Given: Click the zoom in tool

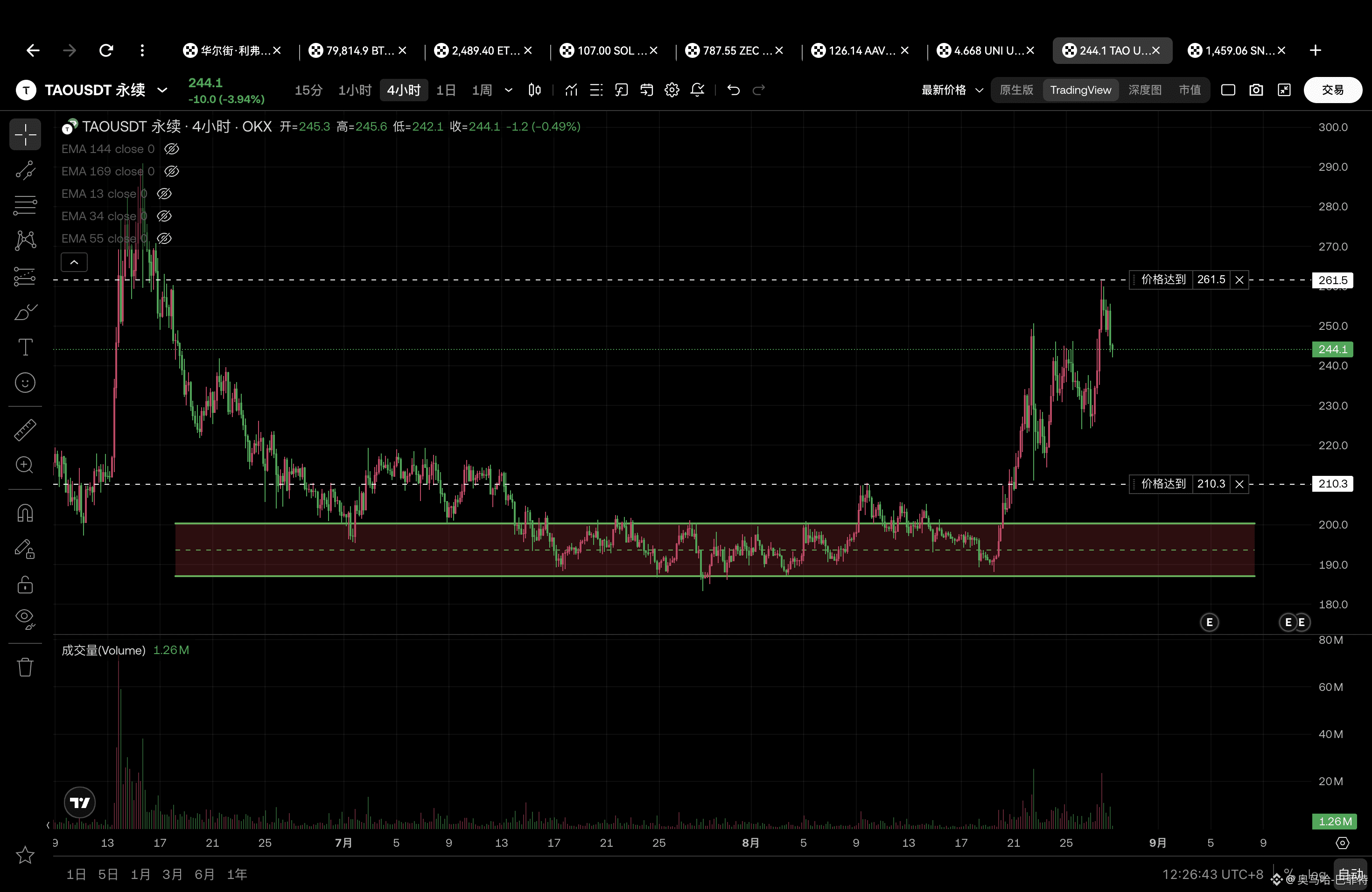Looking at the screenshot, I should tap(25, 465).
